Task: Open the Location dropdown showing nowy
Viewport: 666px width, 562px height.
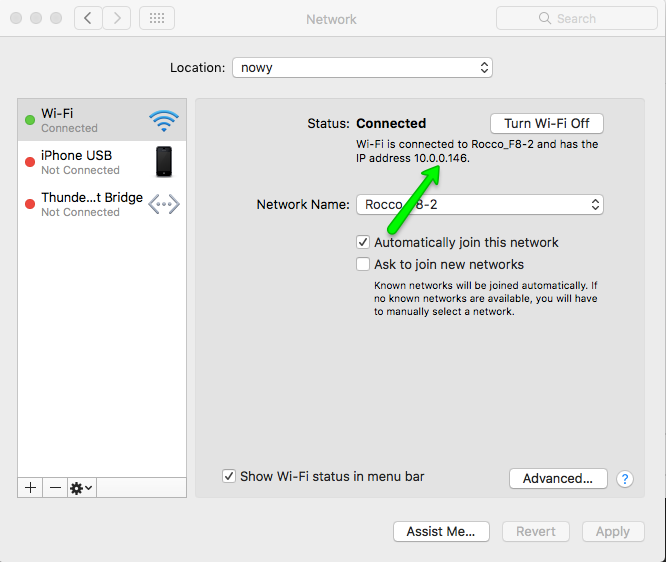Action: 362,68
